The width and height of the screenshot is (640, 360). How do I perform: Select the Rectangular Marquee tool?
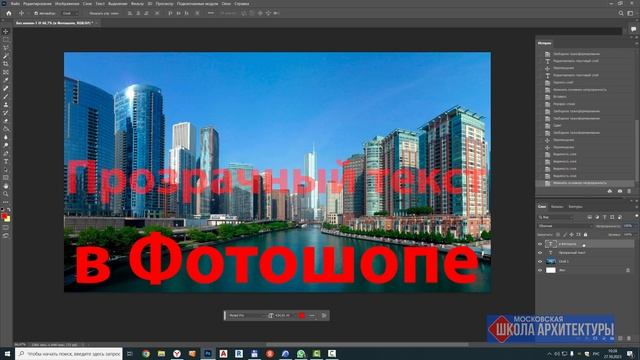6,40
